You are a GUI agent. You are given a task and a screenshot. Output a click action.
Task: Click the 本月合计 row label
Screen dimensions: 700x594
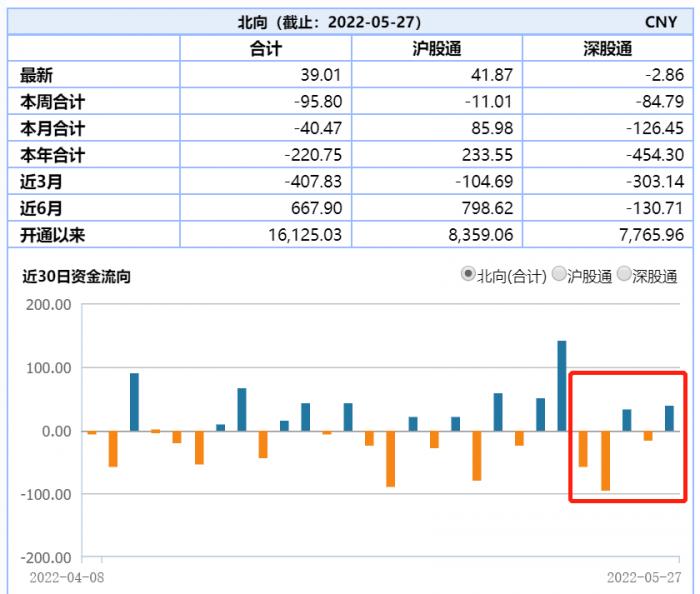point(52,129)
